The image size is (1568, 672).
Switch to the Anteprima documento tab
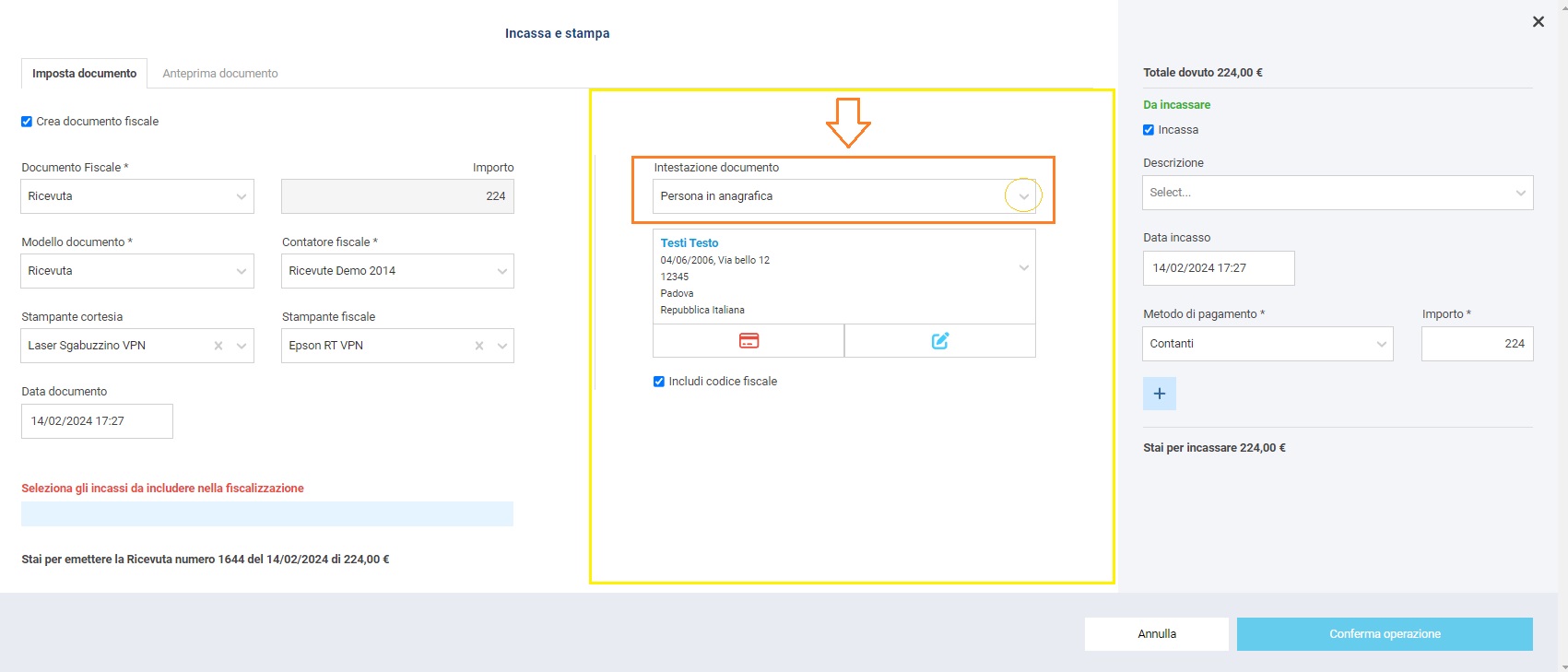point(220,74)
